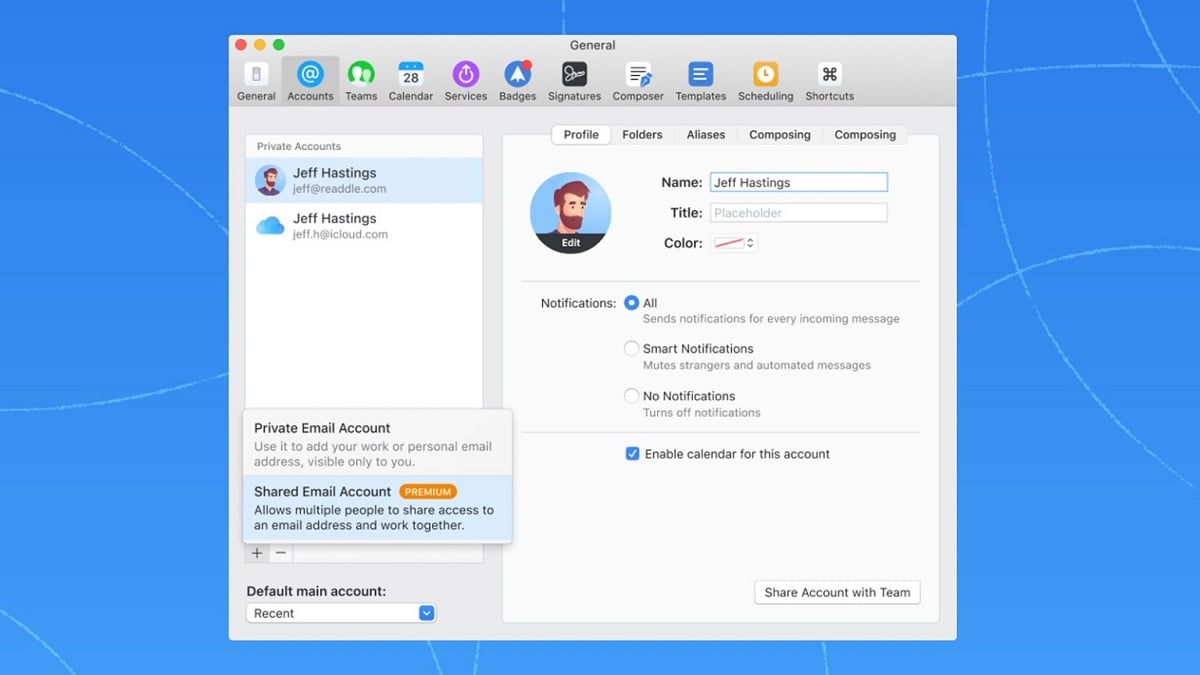The image size is (1200, 675).
Task: Click the Title placeholder text field
Action: (798, 213)
